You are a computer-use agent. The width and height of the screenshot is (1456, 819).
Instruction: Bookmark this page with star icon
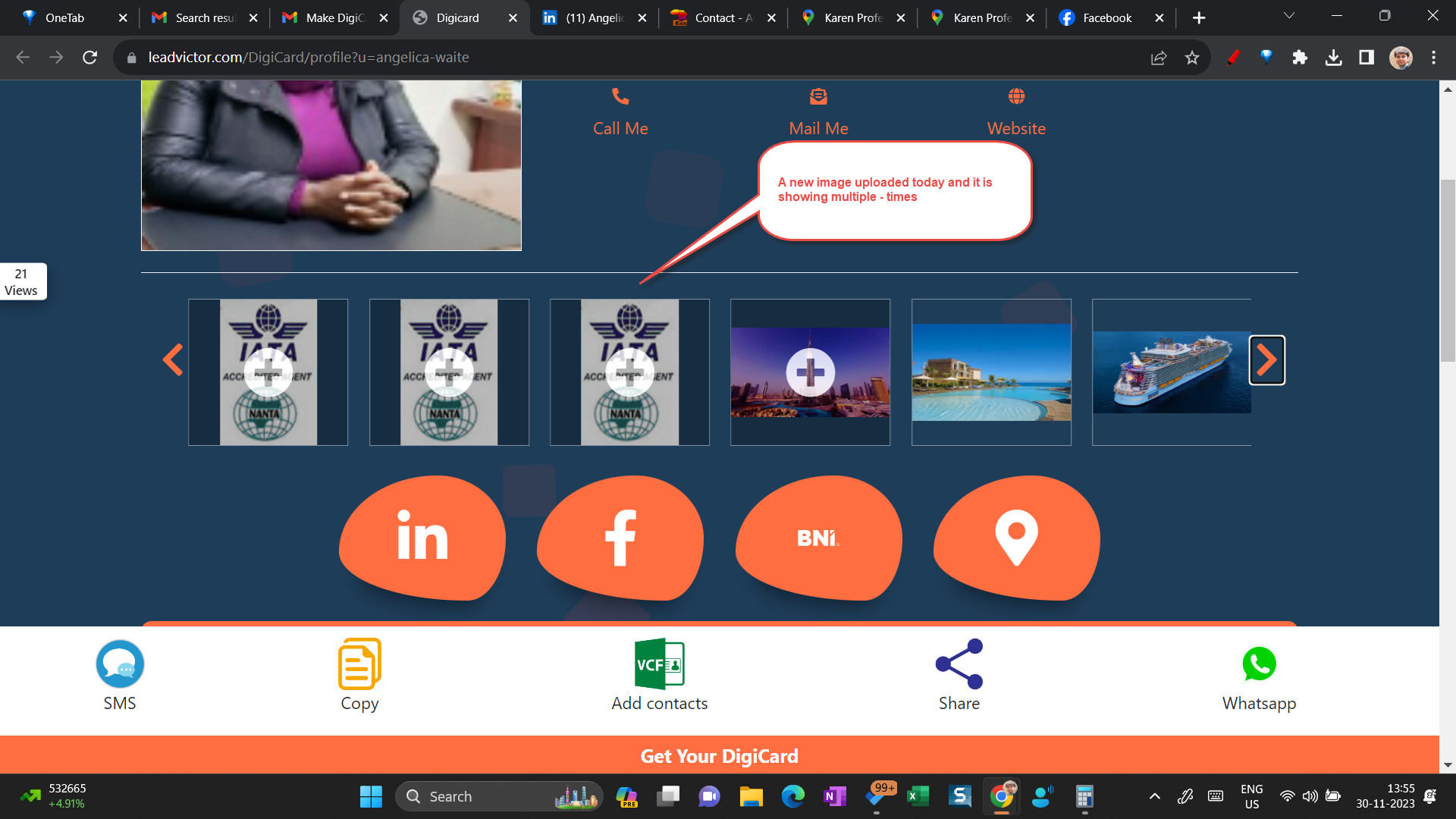1192,58
